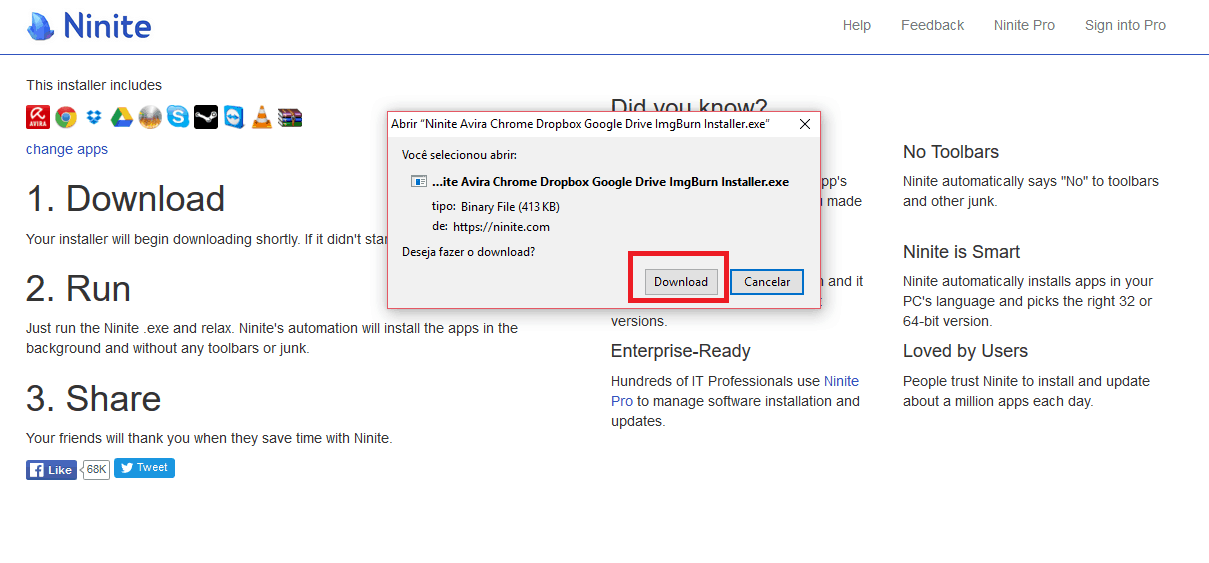Click the ImgBurn disc icon
This screenshot has width=1209, height=563.
pos(150,117)
